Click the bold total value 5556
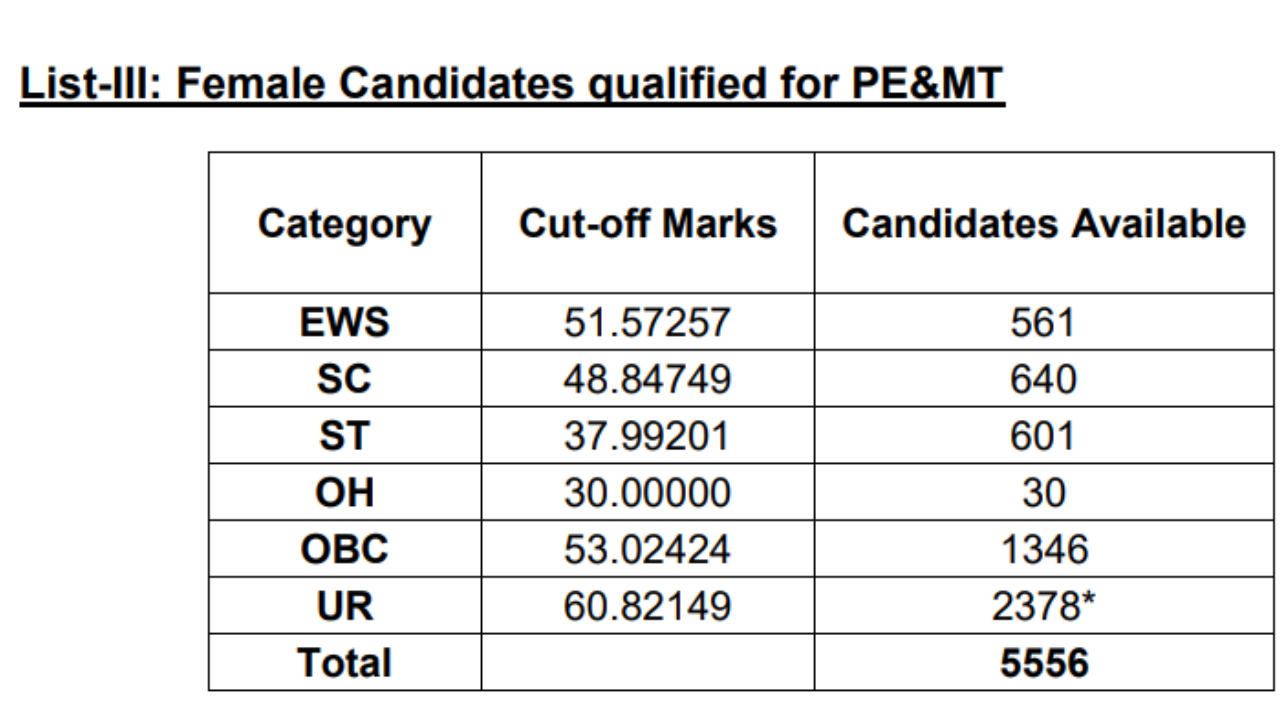The image size is (1280, 720). click(x=1044, y=663)
